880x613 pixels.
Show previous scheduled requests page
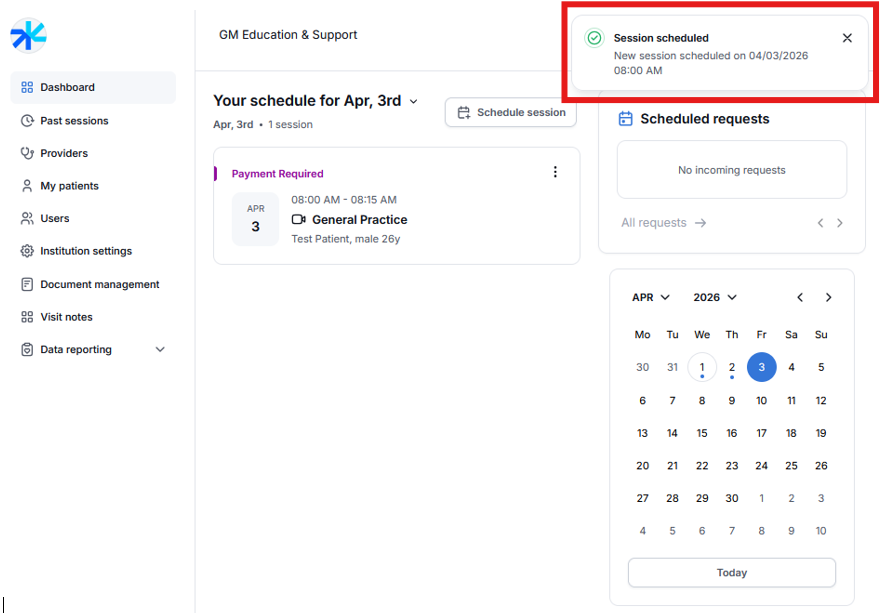pyautogui.click(x=820, y=223)
